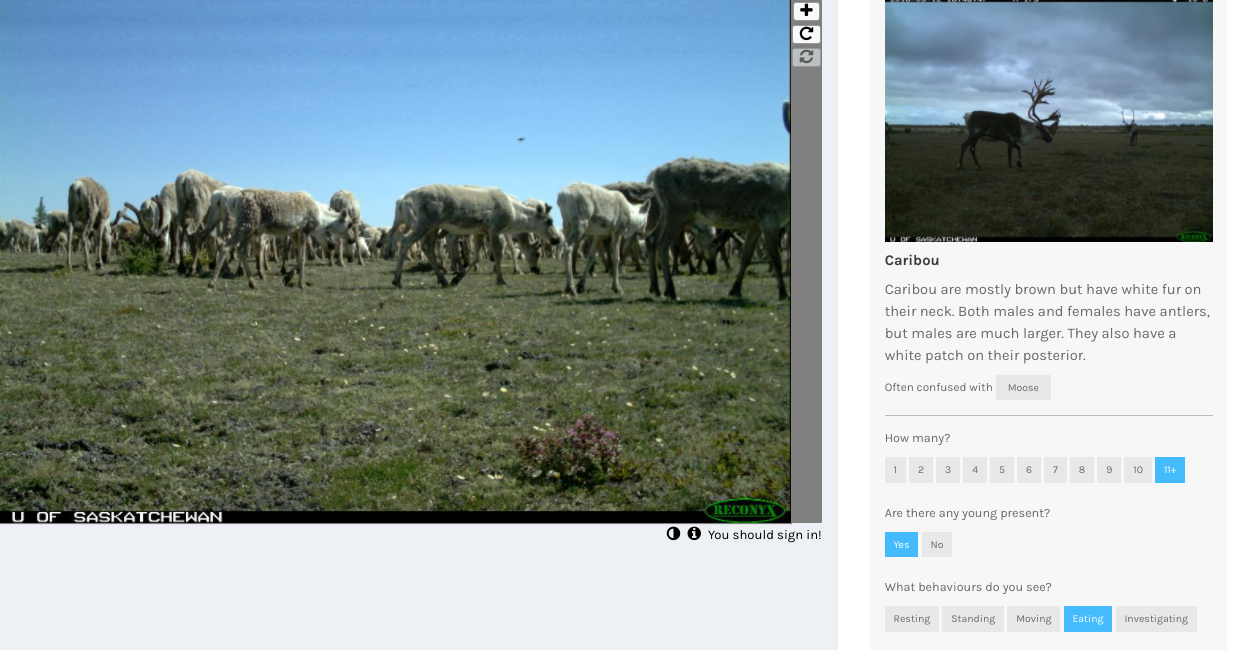Toggle the Moving behaviour
This screenshot has height=650, width=1234.
(x=1034, y=619)
